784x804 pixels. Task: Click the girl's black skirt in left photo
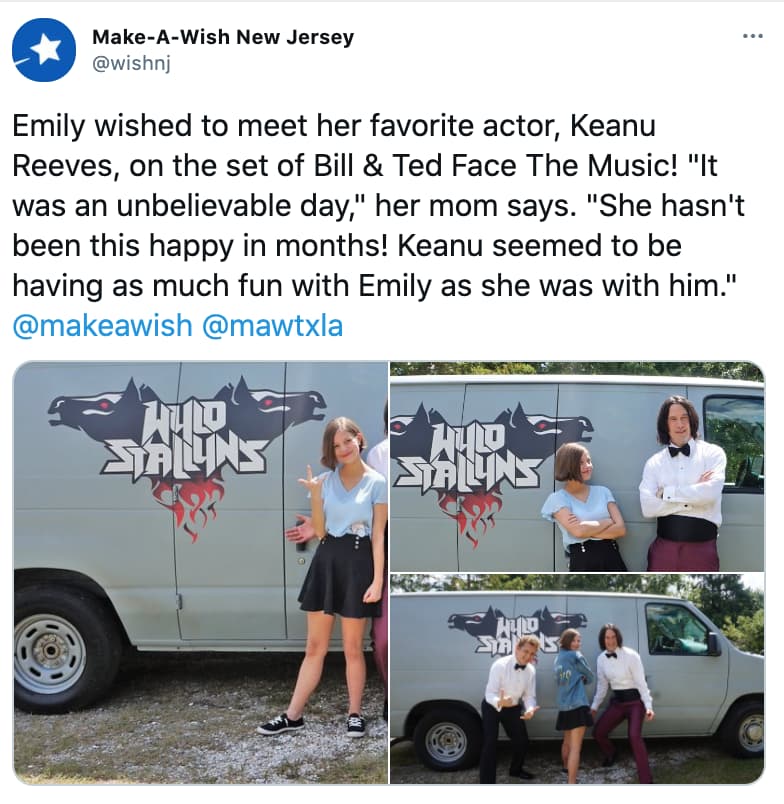pos(340,576)
